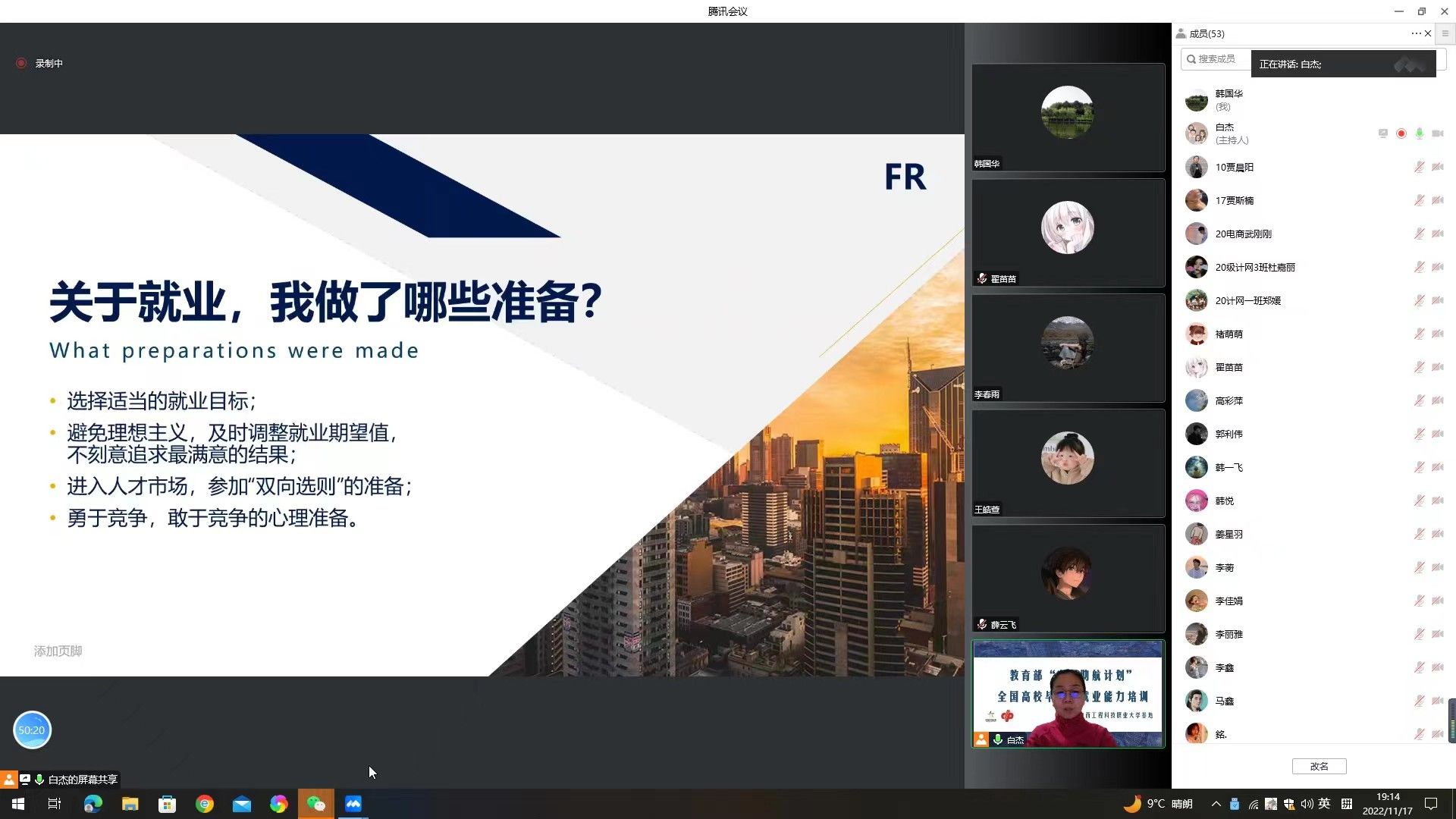Screen dimensions: 1456x819
Task: Click muted microphone icon for 韩悦
Action: 1420,500
